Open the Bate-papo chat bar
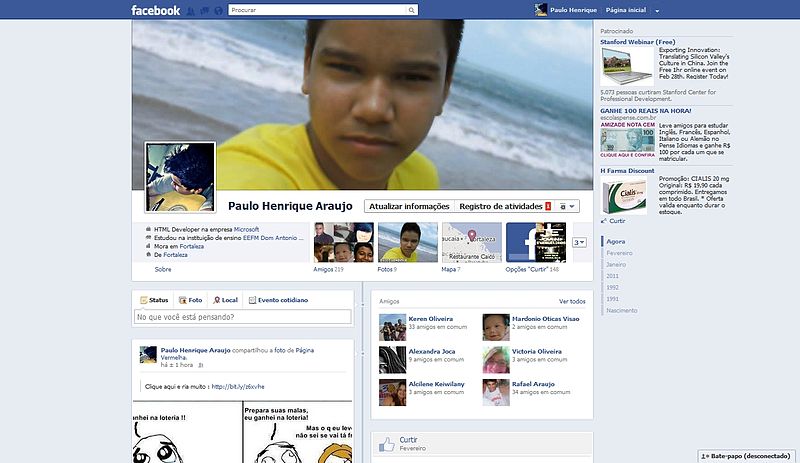 pyautogui.click(x=748, y=456)
